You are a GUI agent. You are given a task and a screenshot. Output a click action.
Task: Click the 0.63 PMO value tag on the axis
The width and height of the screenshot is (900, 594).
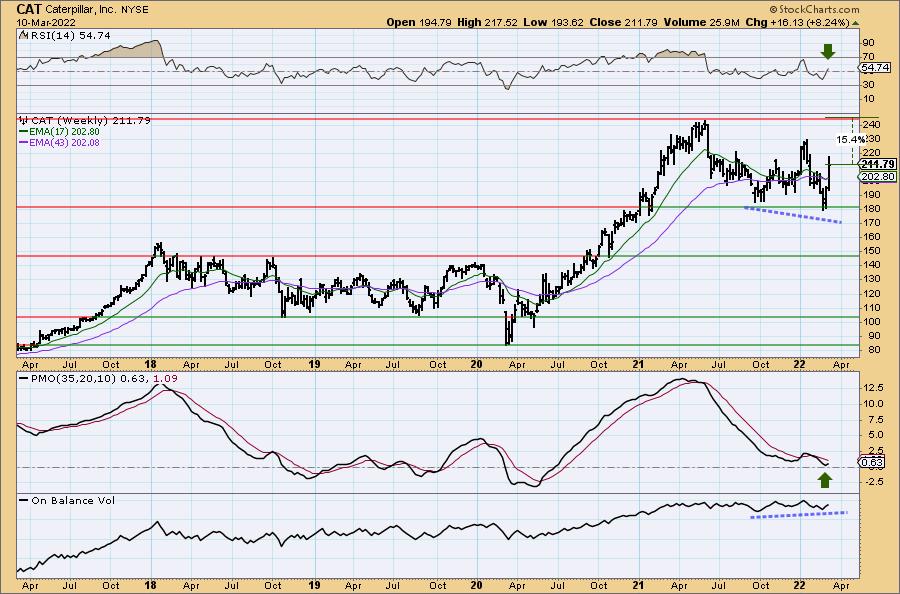point(872,462)
